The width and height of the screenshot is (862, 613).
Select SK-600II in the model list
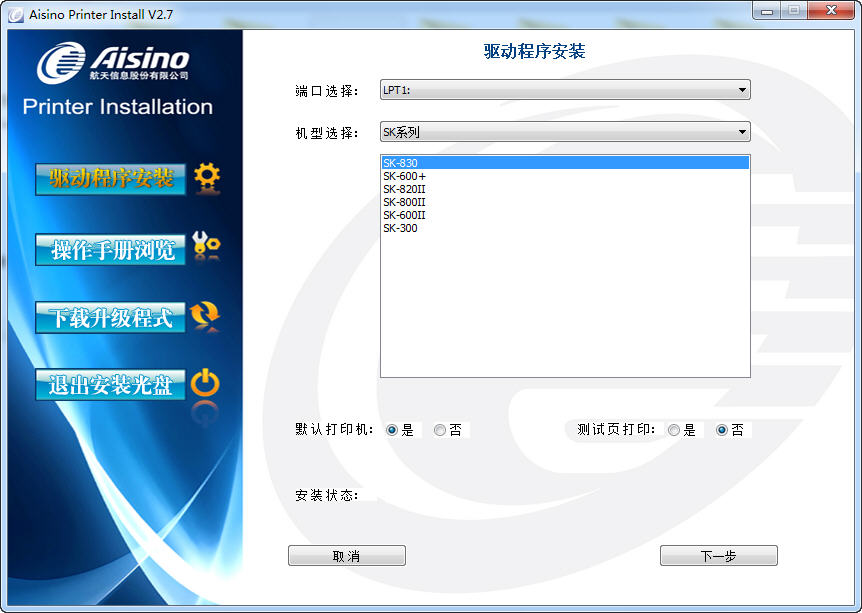coord(565,215)
